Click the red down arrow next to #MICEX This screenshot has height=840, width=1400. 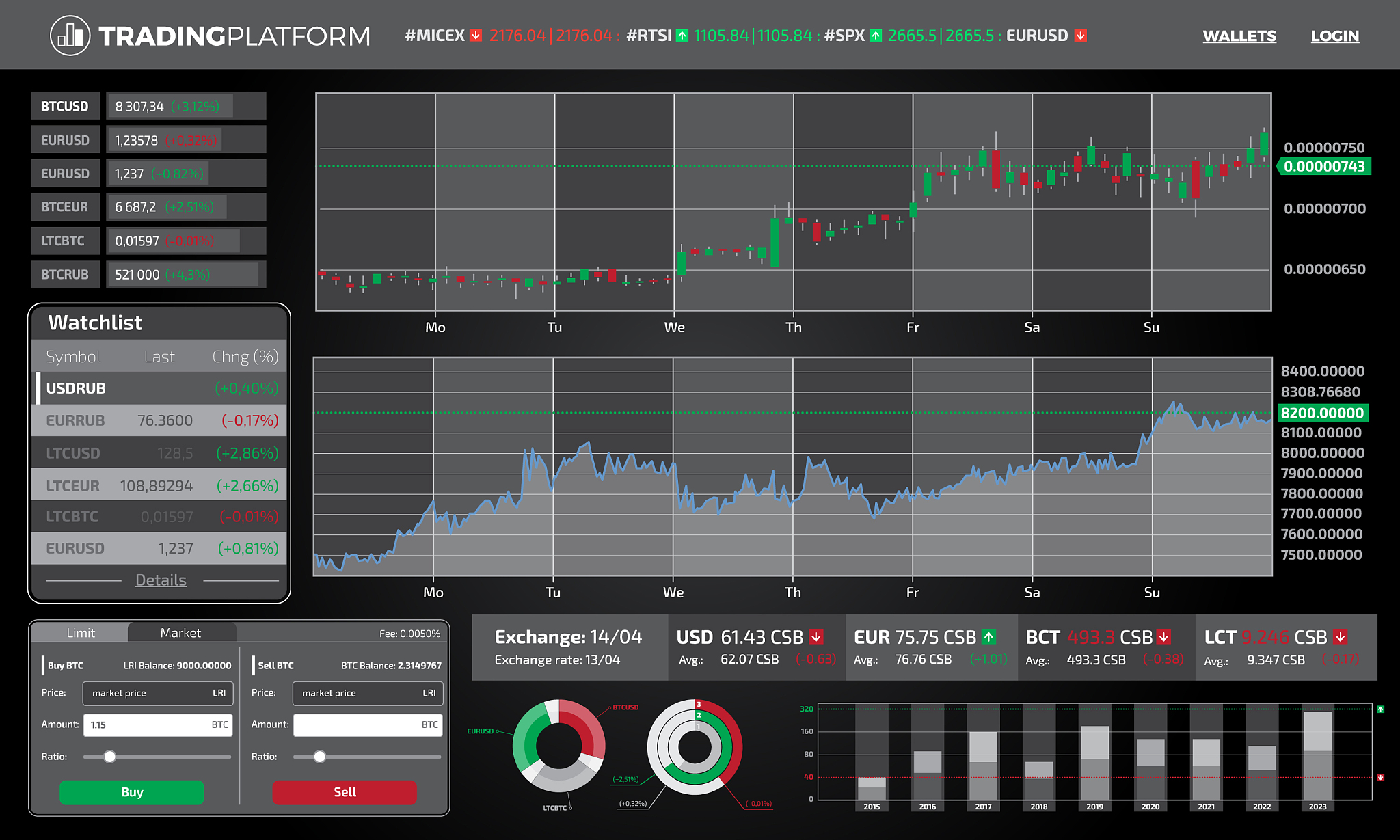click(x=476, y=36)
